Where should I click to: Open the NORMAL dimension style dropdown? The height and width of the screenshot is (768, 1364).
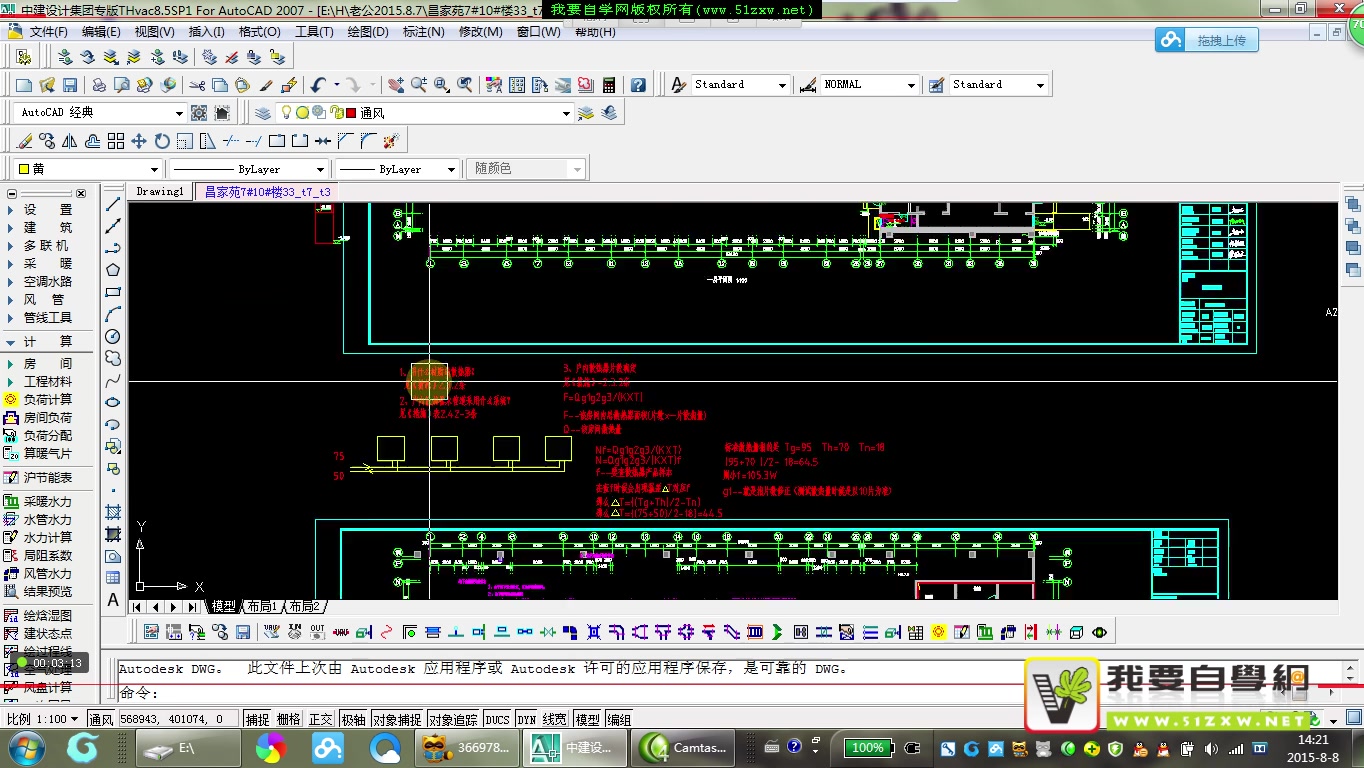(911, 85)
